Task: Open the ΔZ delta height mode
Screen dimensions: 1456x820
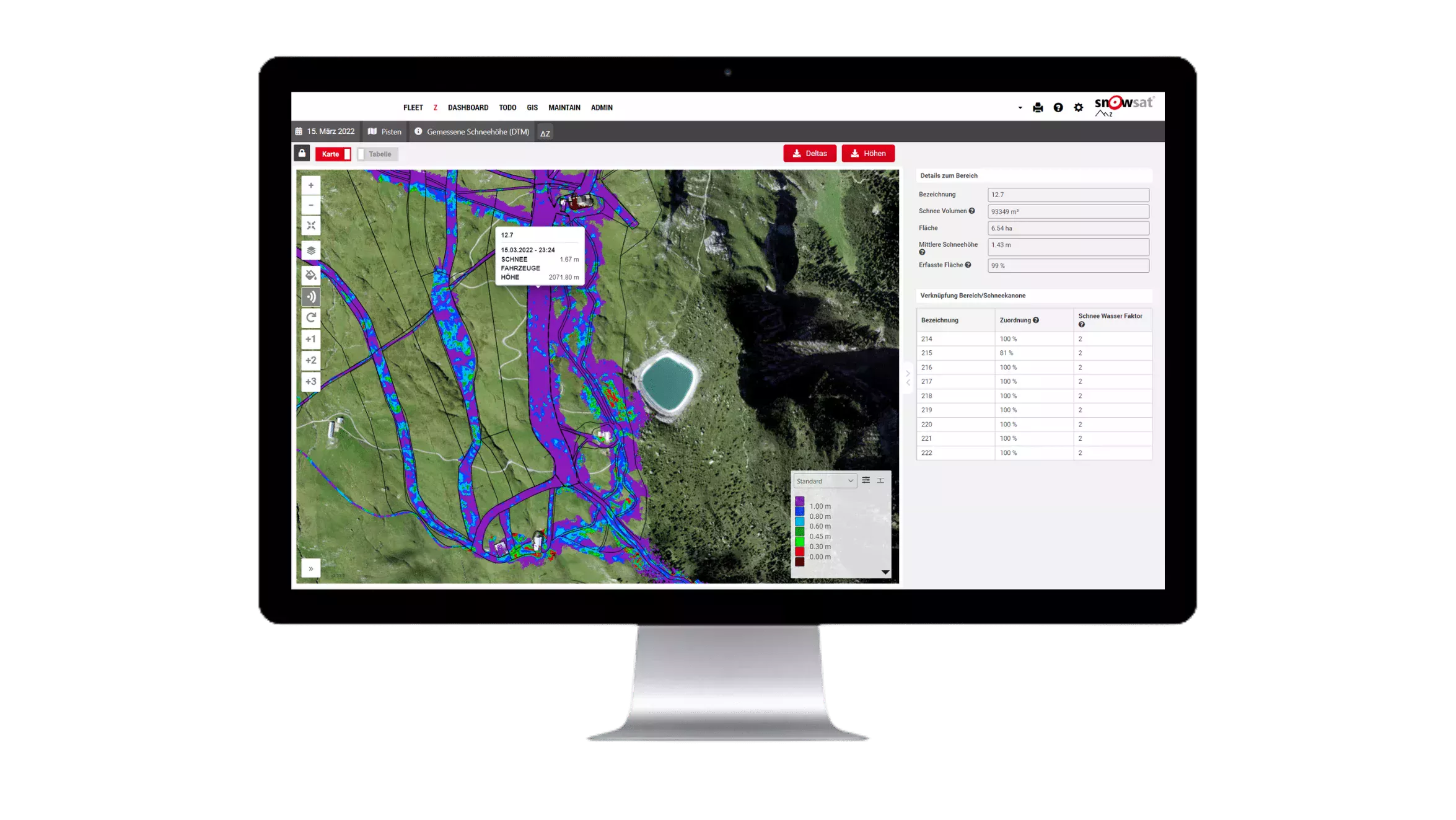Action: tap(545, 133)
